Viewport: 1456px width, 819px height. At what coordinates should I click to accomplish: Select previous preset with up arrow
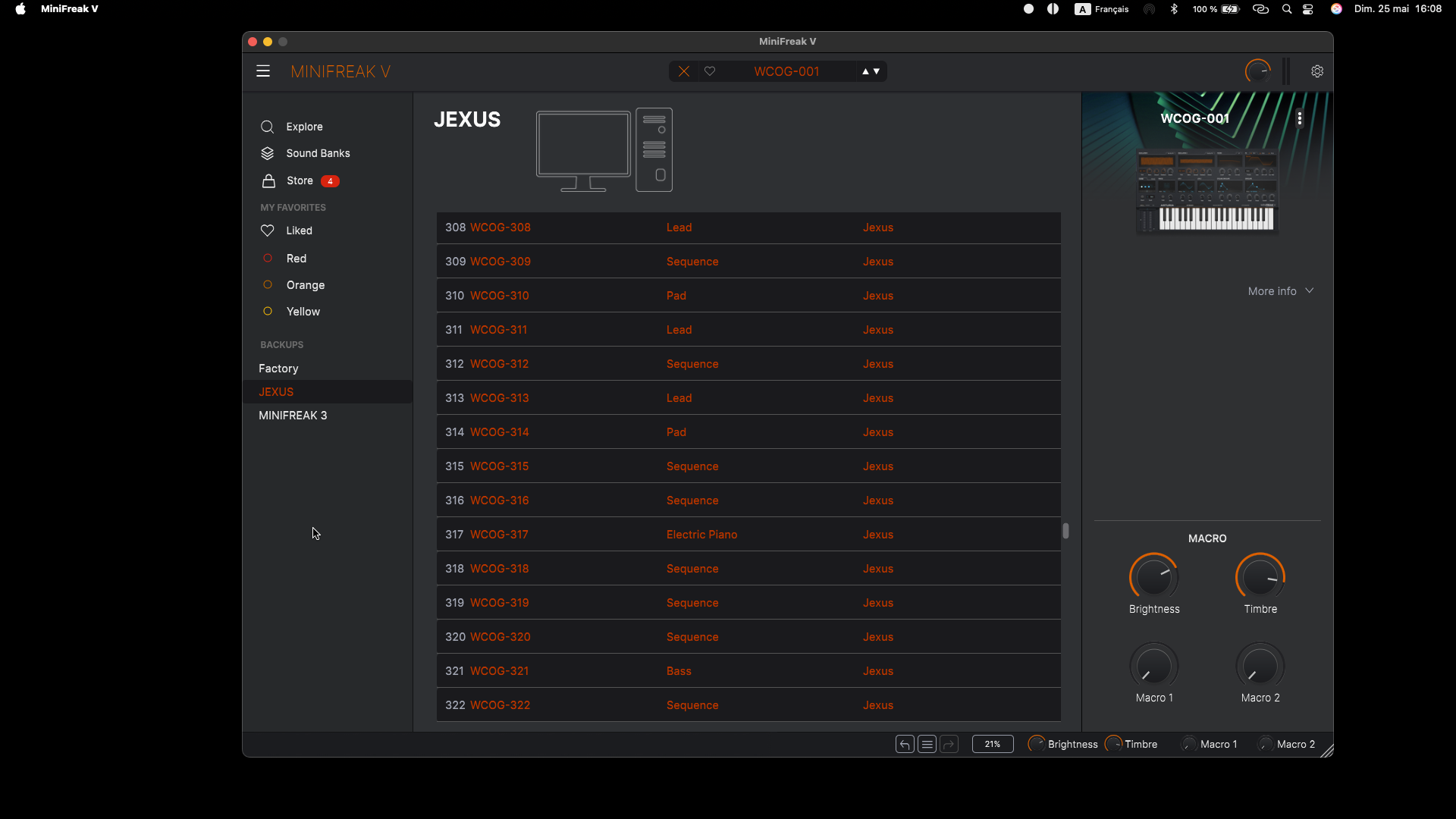pos(865,71)
